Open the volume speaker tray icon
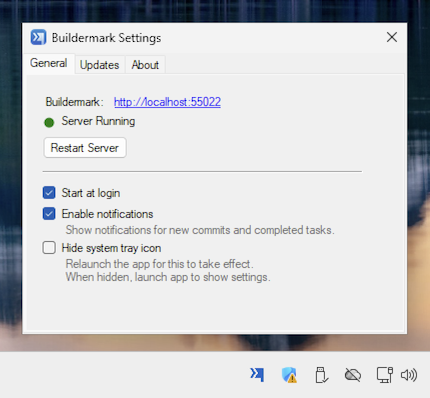 409,375
